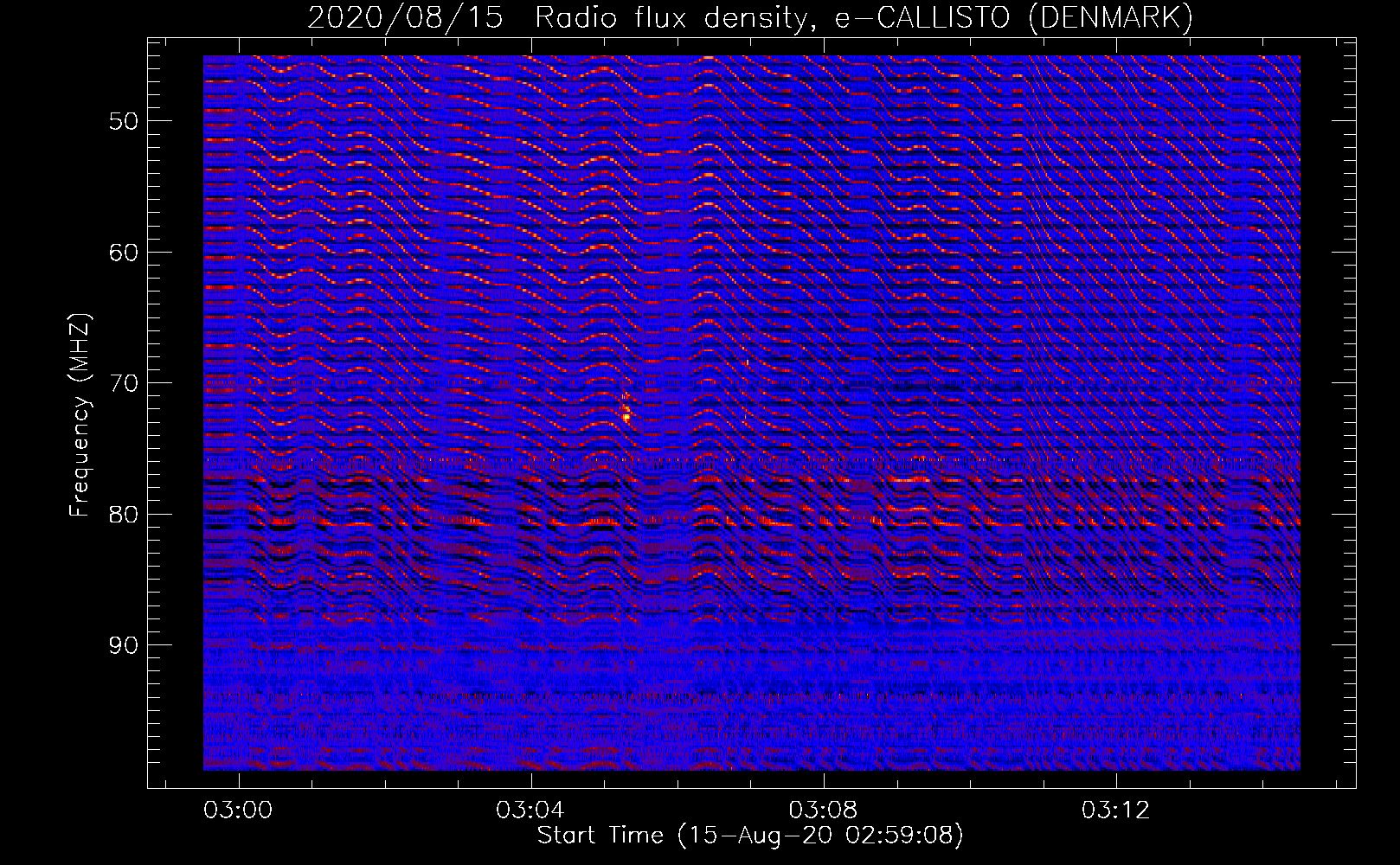Click the plot title mentioning e-CALLISTO (DENMARK)
Viewport: 1400px width, 865px height.
(x=750, y=18)
